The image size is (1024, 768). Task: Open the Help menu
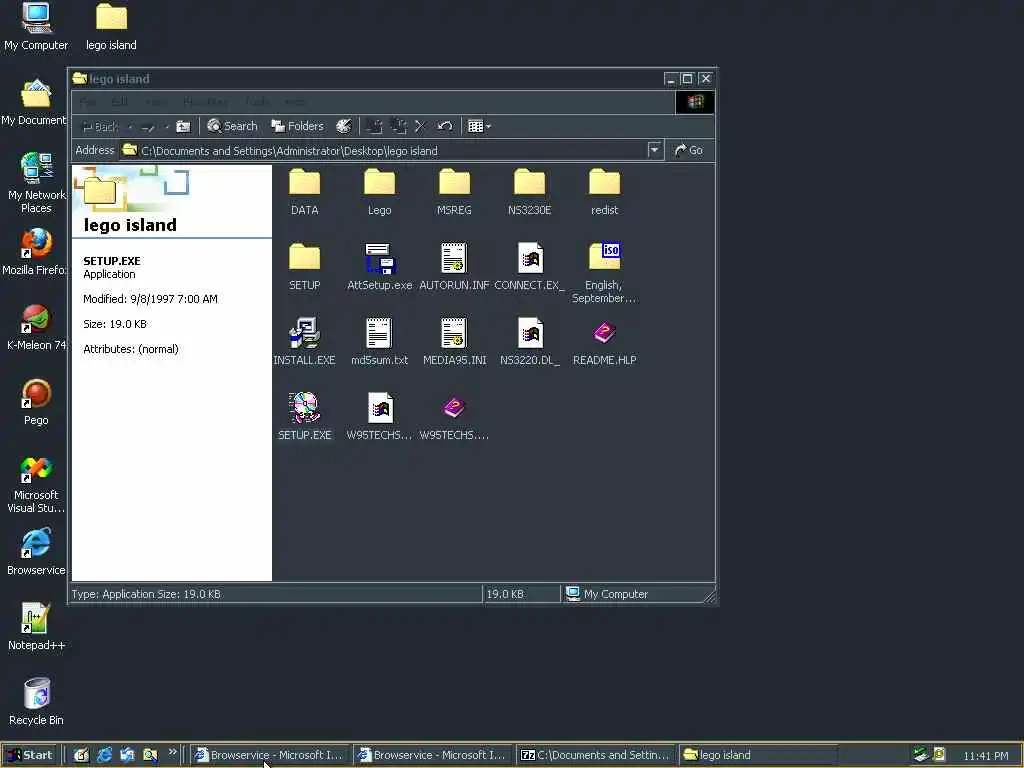pyautogui.click(x=295, y=103)
